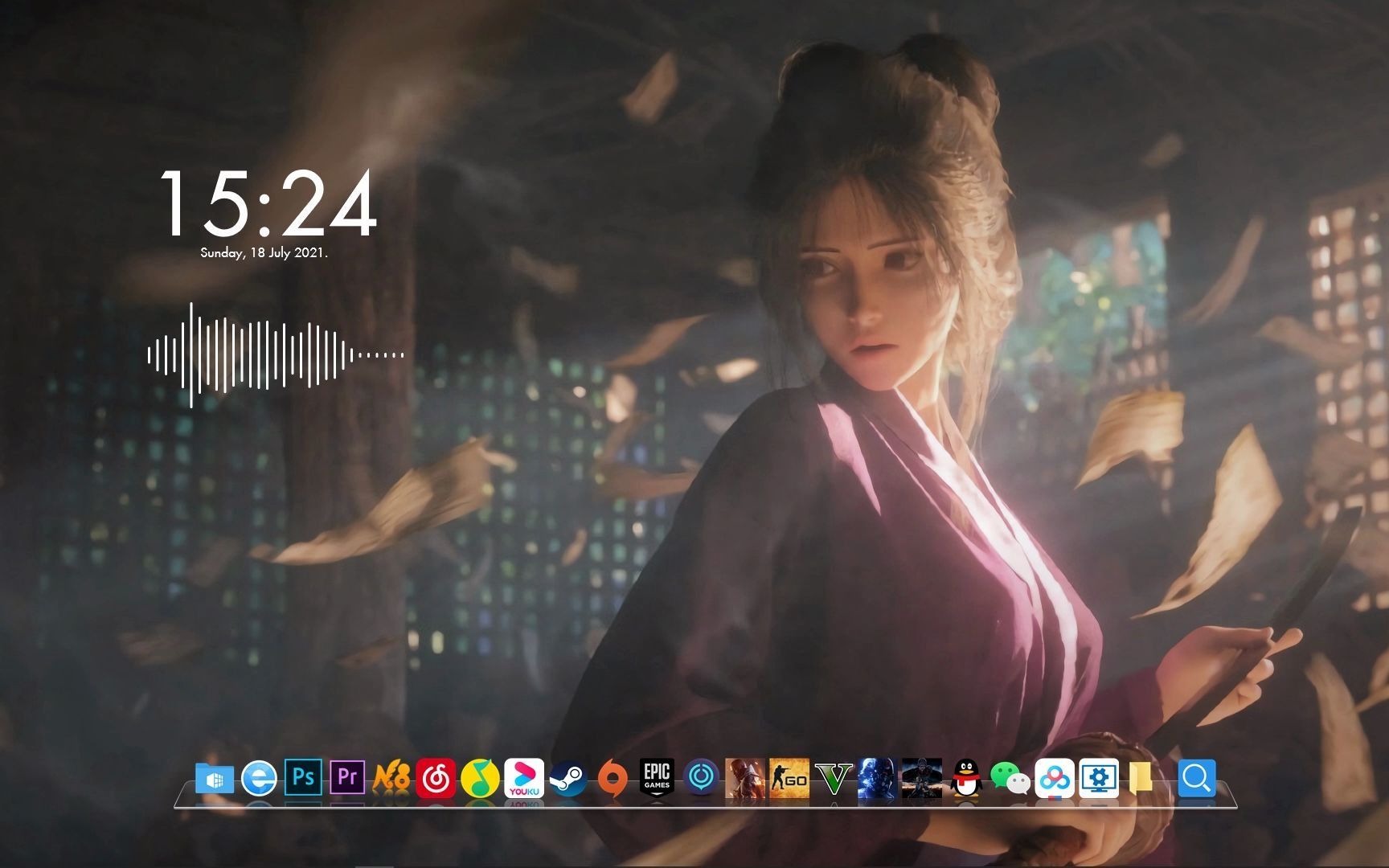1389x868 pixels.
Task: Open QQ penguin messenger icon
Action: pos(965,778)
